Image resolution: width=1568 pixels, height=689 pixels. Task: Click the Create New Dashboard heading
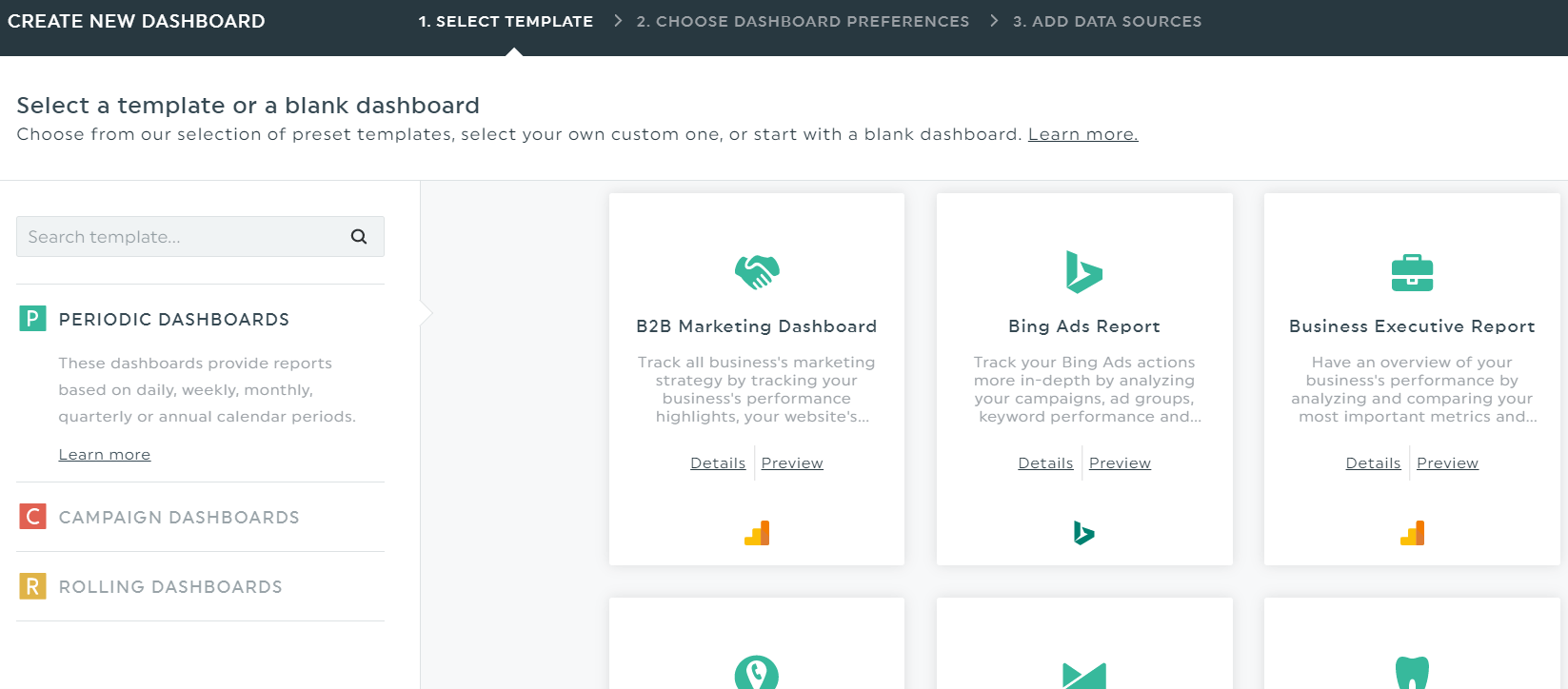(x=136, y=21)
